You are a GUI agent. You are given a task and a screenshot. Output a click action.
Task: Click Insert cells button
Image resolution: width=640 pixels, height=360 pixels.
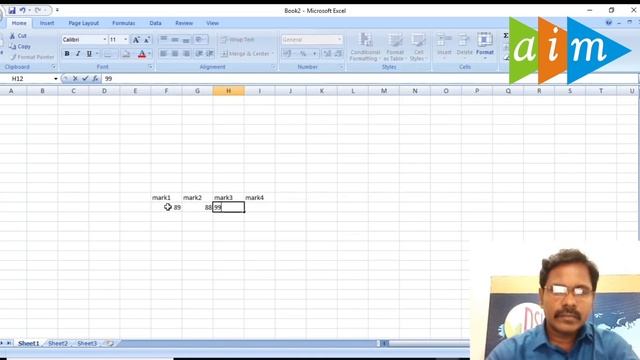444,46
